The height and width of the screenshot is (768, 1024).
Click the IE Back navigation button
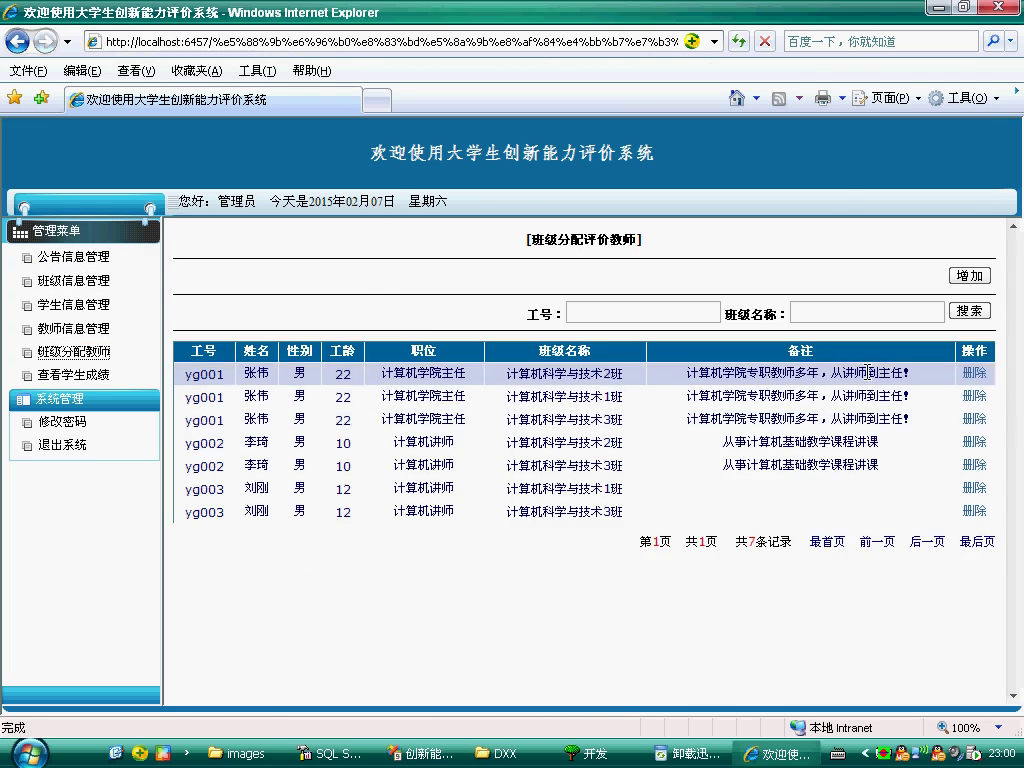point(17,42)
